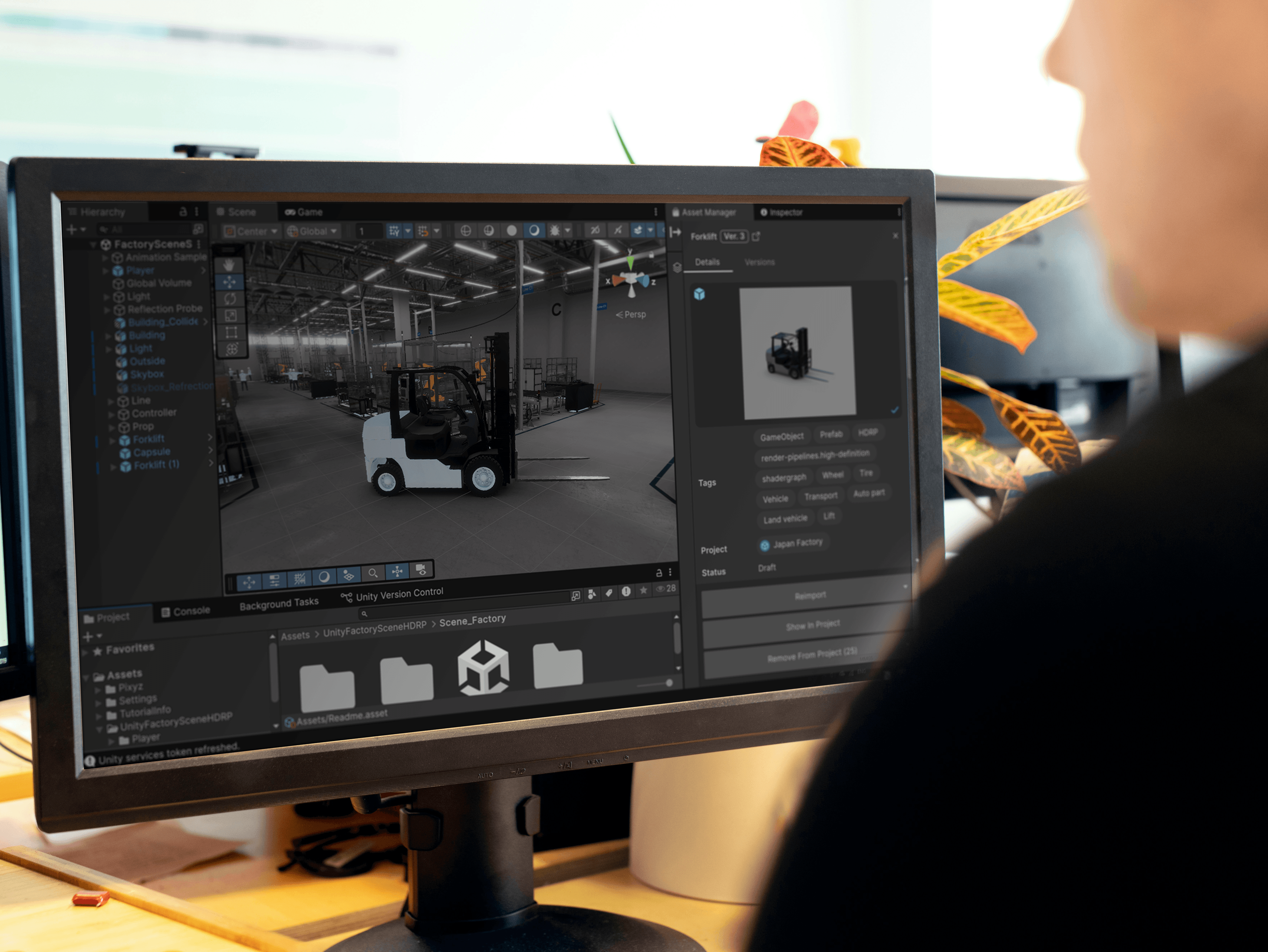Toggle 2D/wireframe globe draw mode button
This screenshot has width=1268, height=952.
pyautogui.click(x=466, y=230)
